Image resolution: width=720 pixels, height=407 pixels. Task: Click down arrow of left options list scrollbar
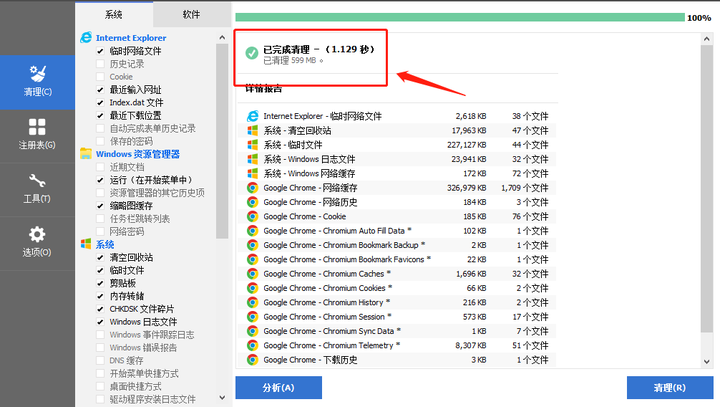pos(222,397)
